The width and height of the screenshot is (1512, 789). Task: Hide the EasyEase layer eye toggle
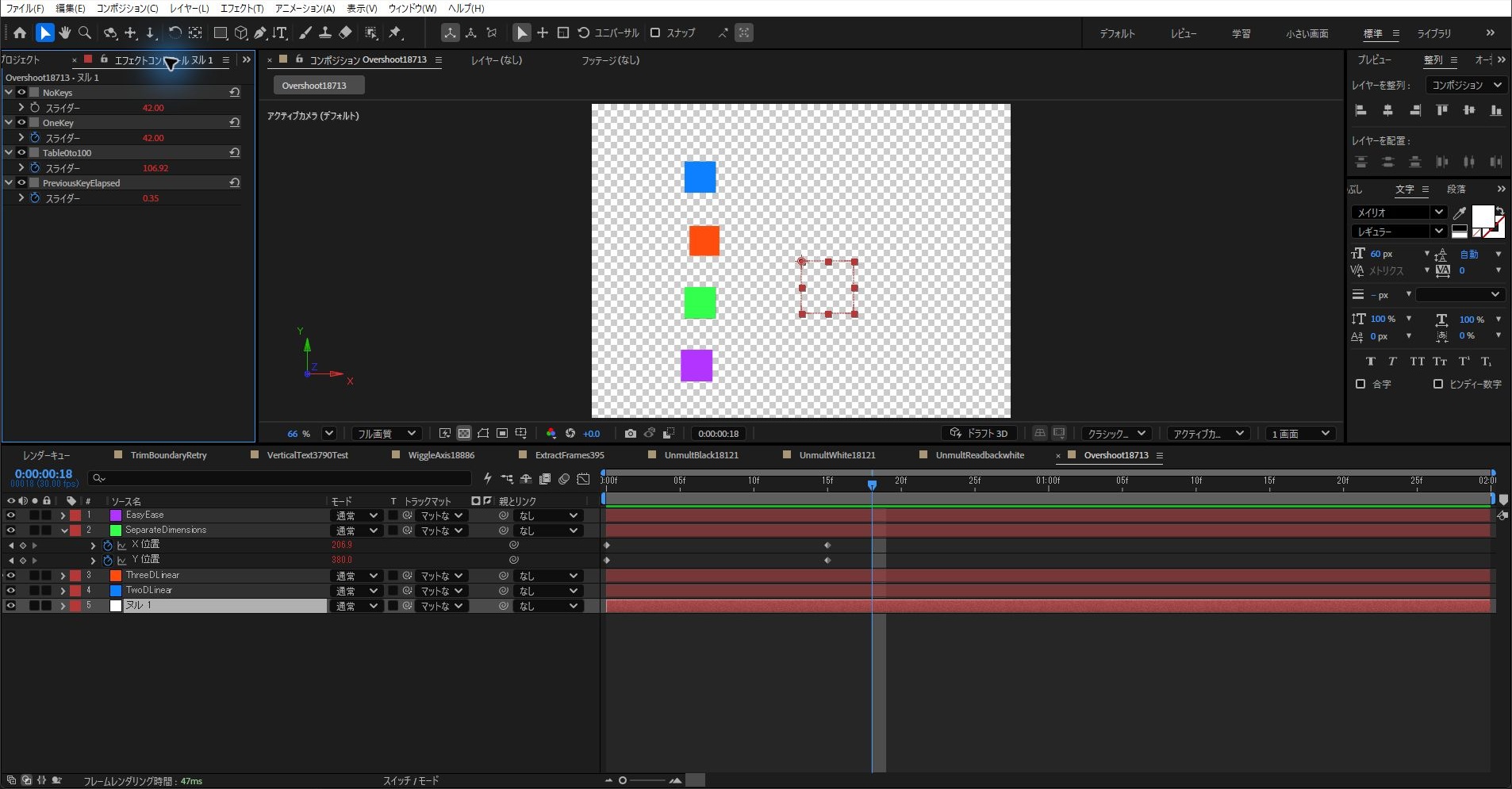(x=11, y=515)
